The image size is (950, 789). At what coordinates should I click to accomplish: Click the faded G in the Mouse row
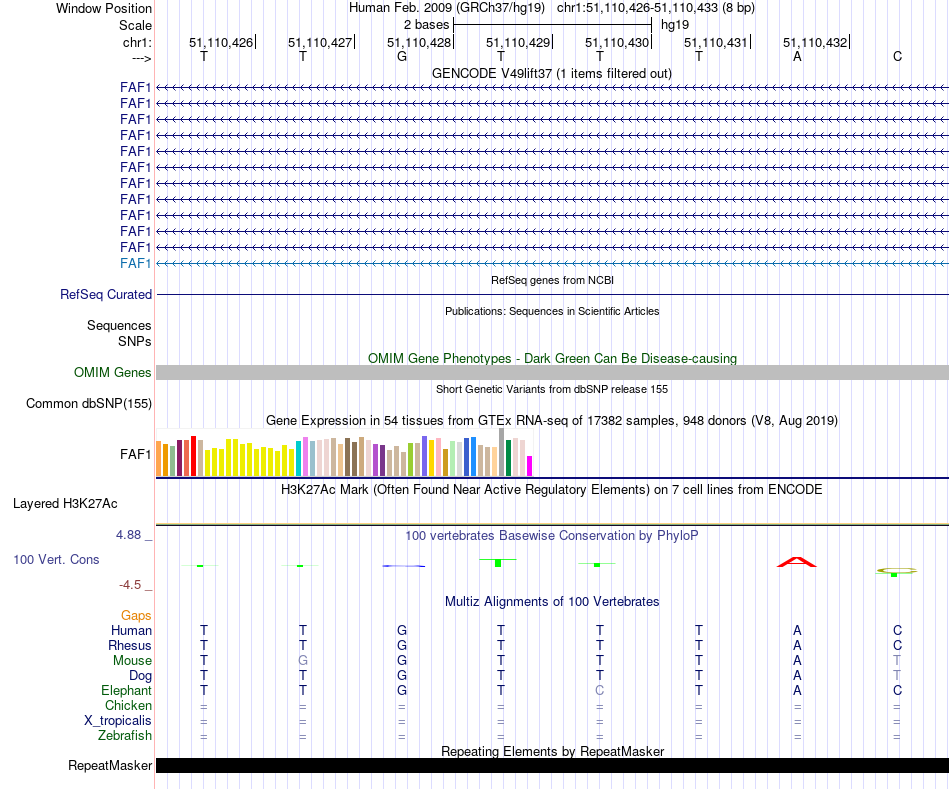(x=303, y=661)
